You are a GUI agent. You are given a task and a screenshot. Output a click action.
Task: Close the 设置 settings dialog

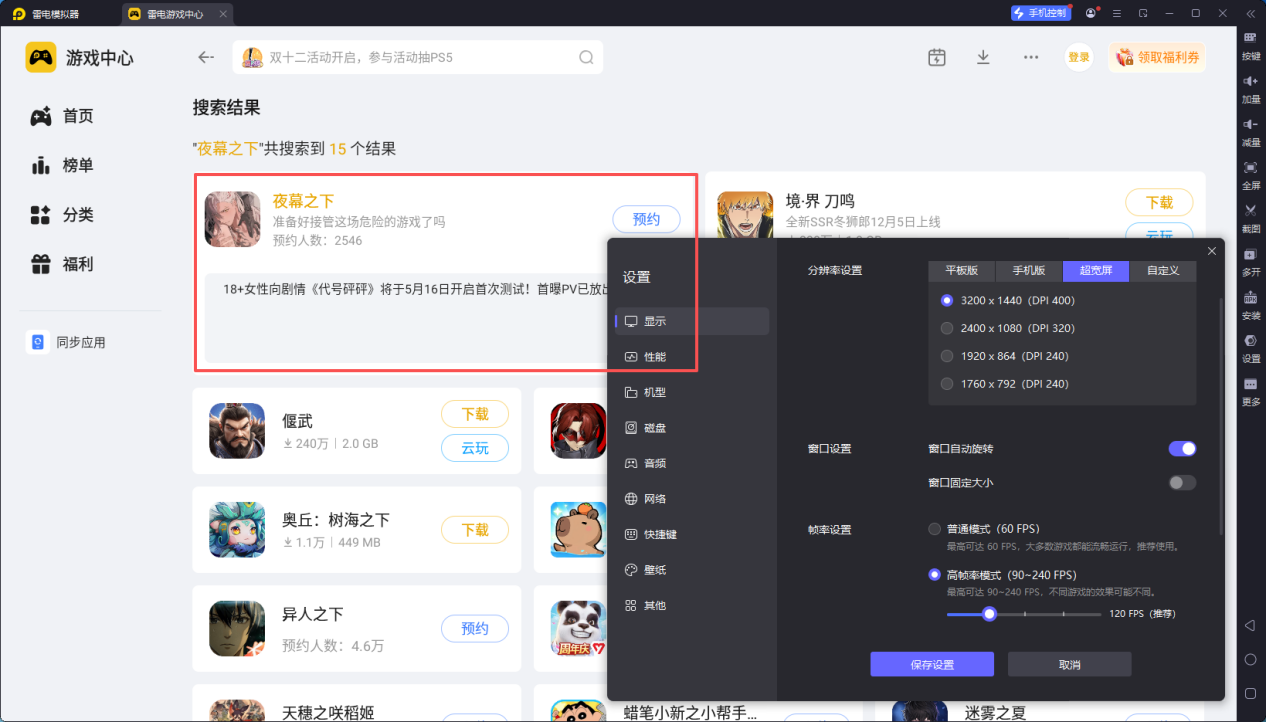(1212, 251)
